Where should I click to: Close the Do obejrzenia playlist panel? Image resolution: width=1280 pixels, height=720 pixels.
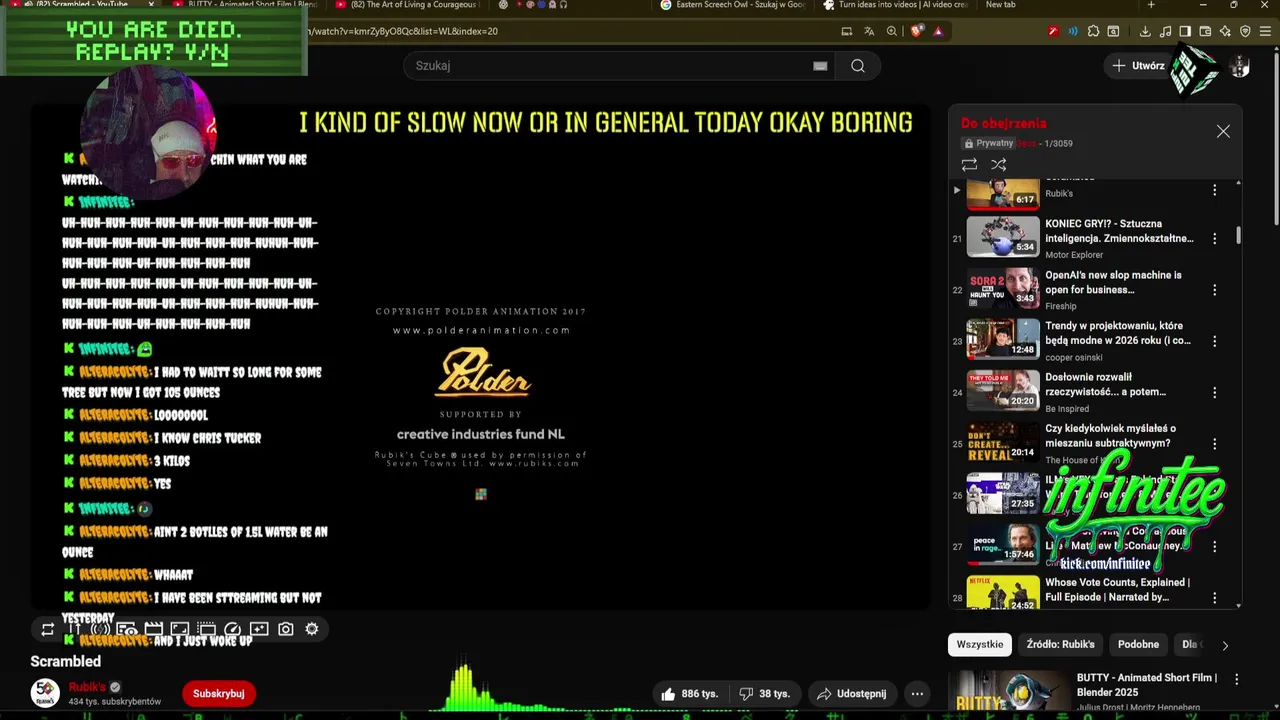(1223, 132)
